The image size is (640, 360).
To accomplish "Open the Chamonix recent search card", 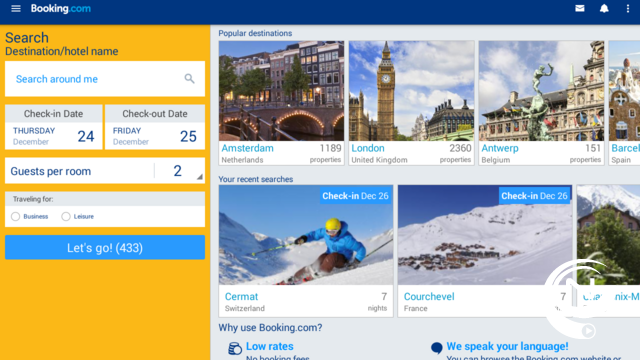I will pos(609,251).
